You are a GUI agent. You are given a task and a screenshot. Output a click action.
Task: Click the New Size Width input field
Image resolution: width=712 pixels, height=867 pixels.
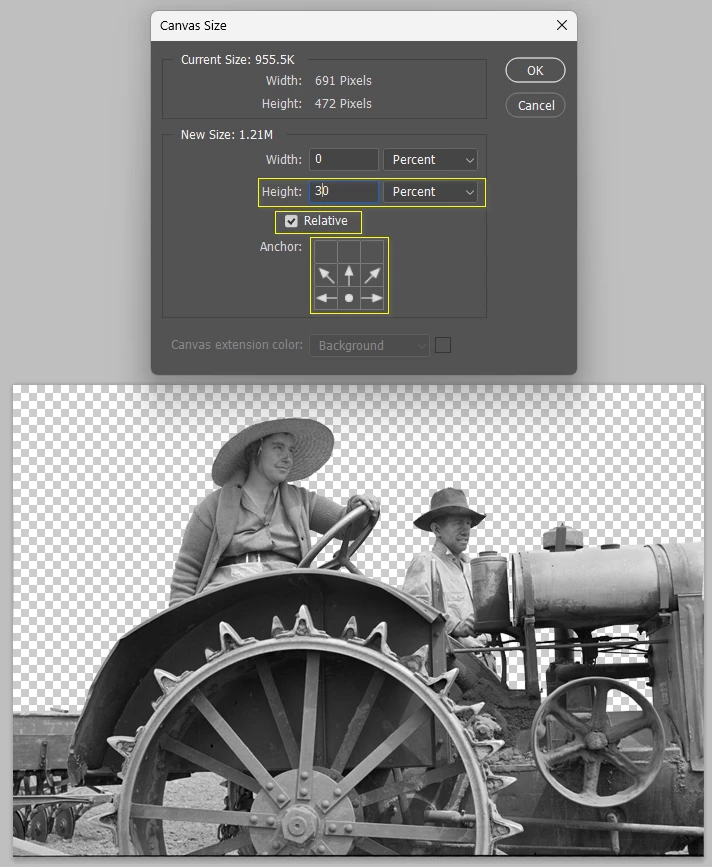(344, 159)
